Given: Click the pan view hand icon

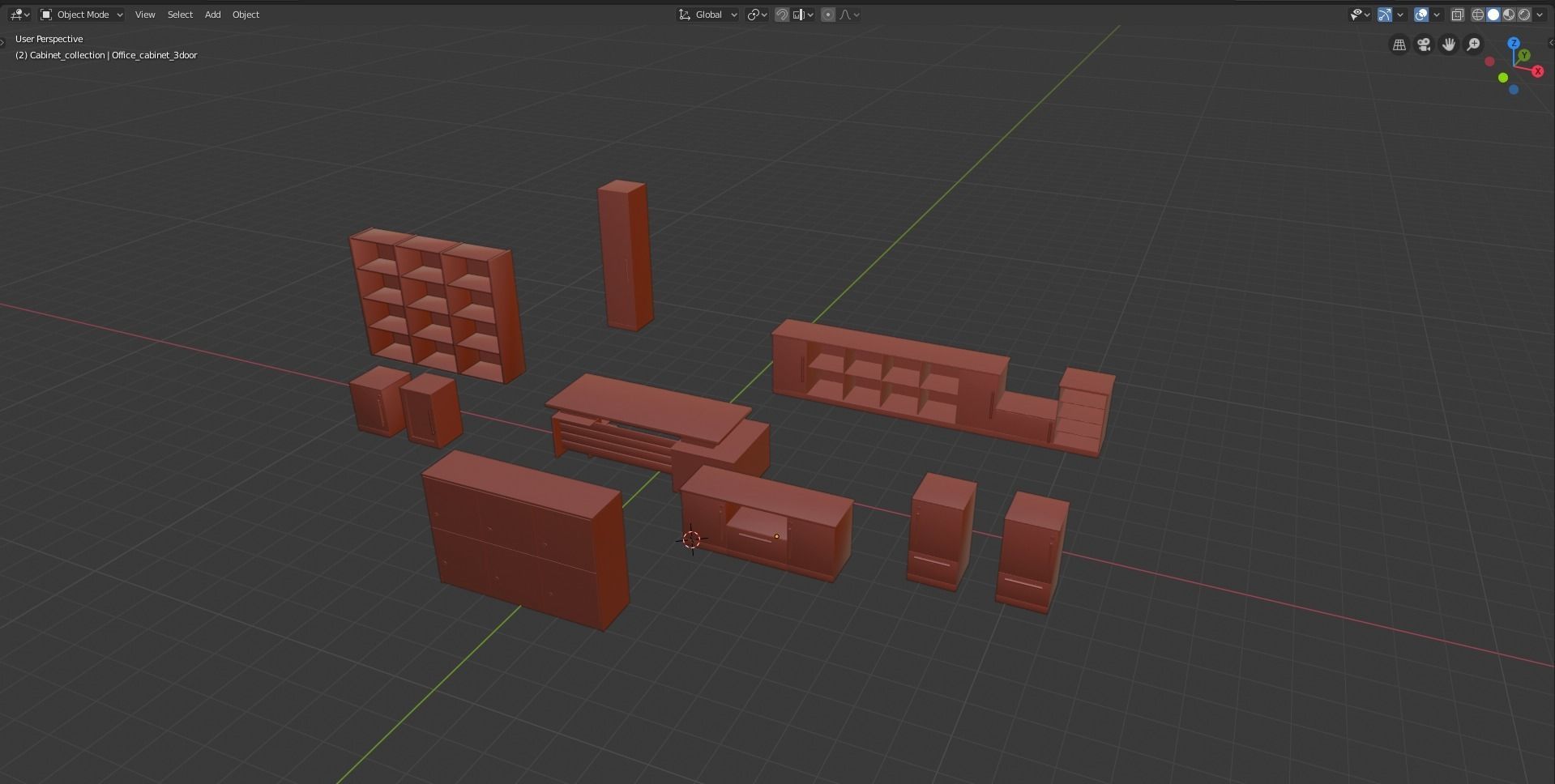Looking at the screenshot, I should [x=1449, y=45].
